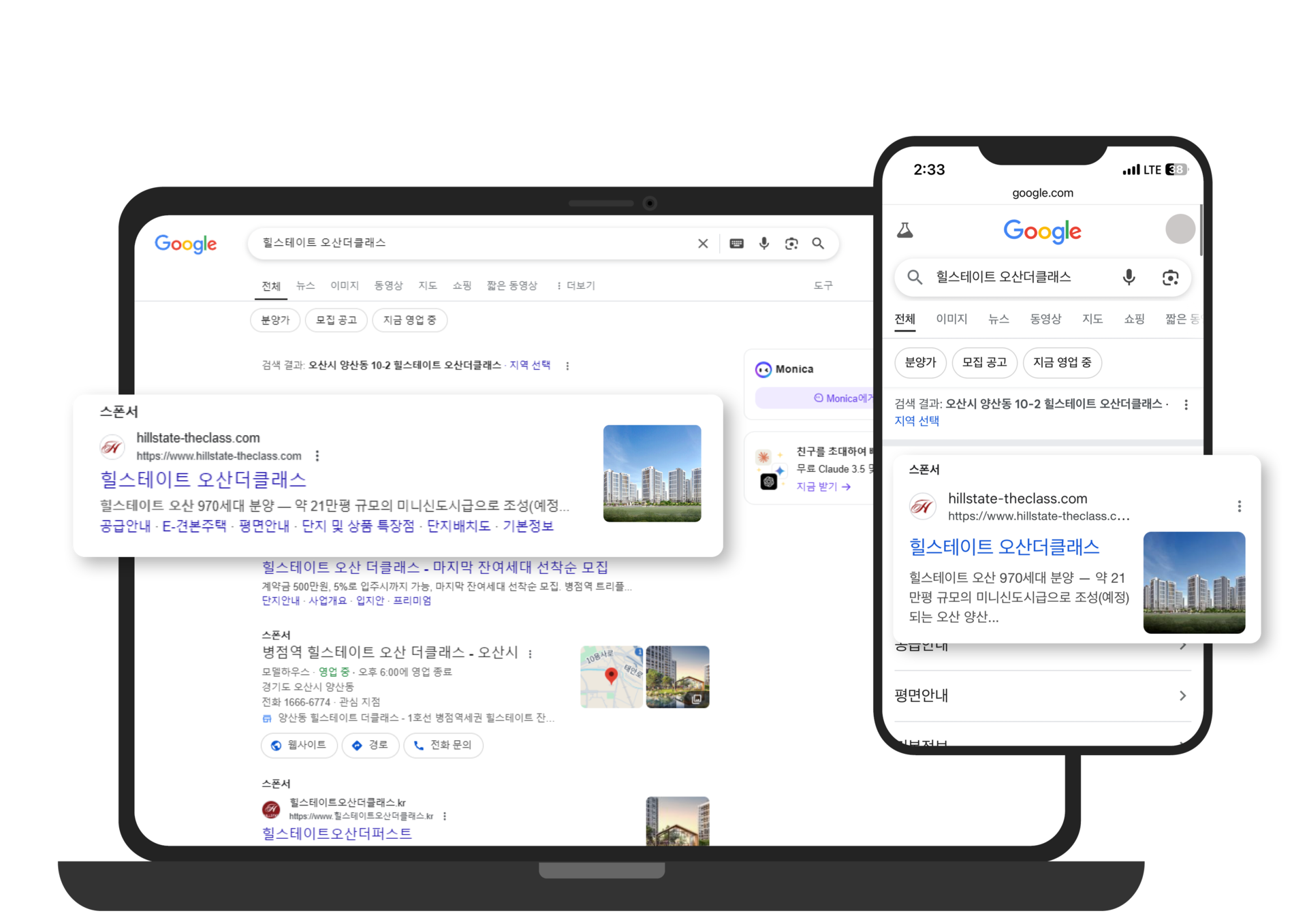Click the Monica extension icon in sidebar
The image size is (1307, 924).
[x=763, y=369]
